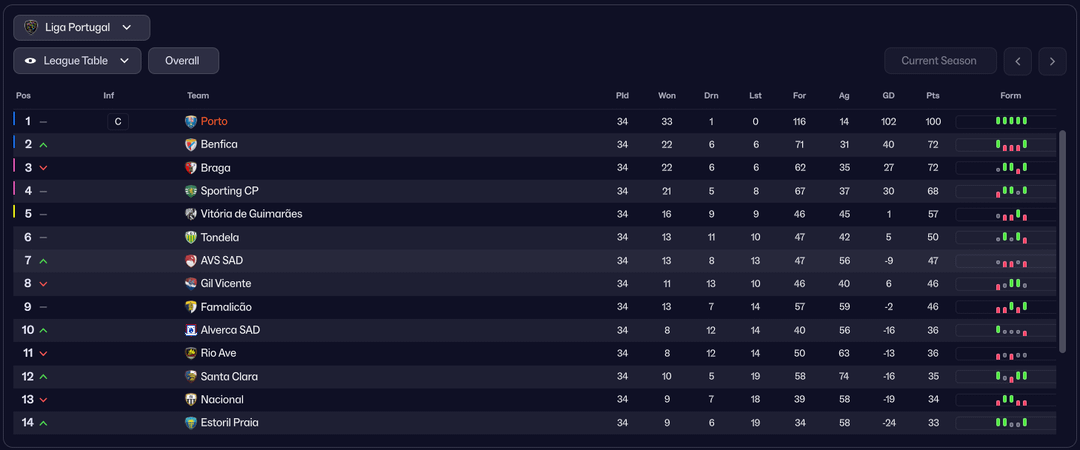Viewport: 1080px width, 450px height.
Task: Open the League Table view dropdown
Action: (x=77, y=61)
